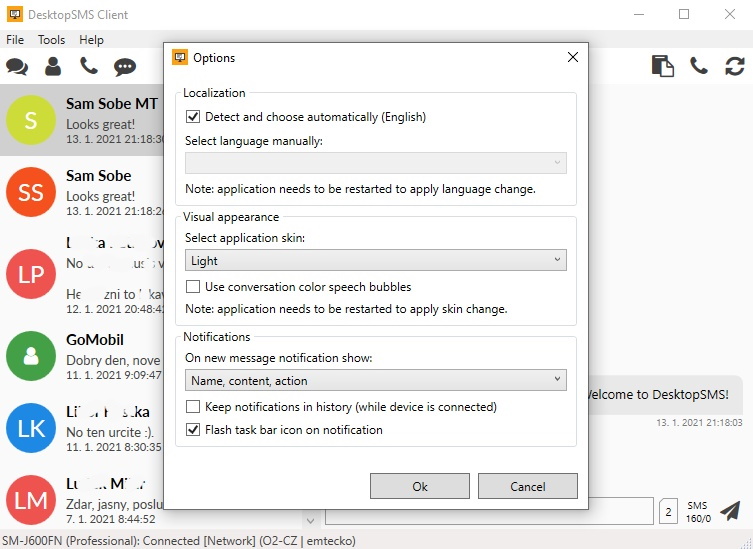
Task: Open the Help menu
Action: (91, 40)
